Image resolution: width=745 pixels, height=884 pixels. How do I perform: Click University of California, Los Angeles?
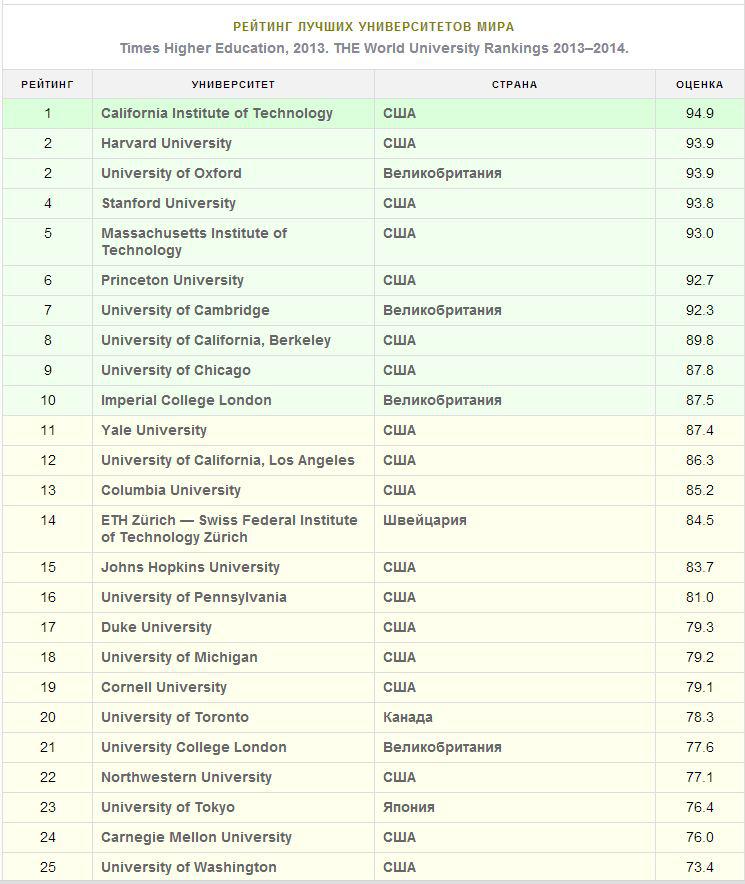click(x=227, y=460)
